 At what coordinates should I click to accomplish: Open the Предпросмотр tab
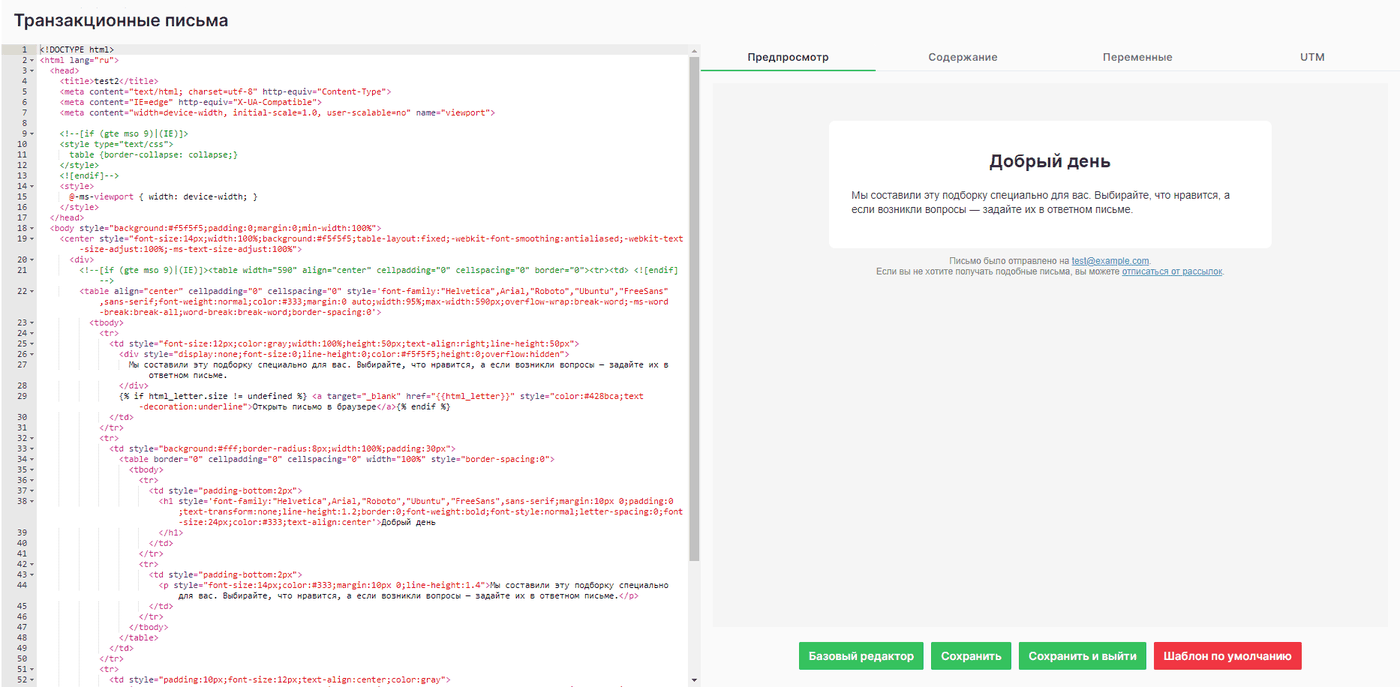(x=788, y=57)
